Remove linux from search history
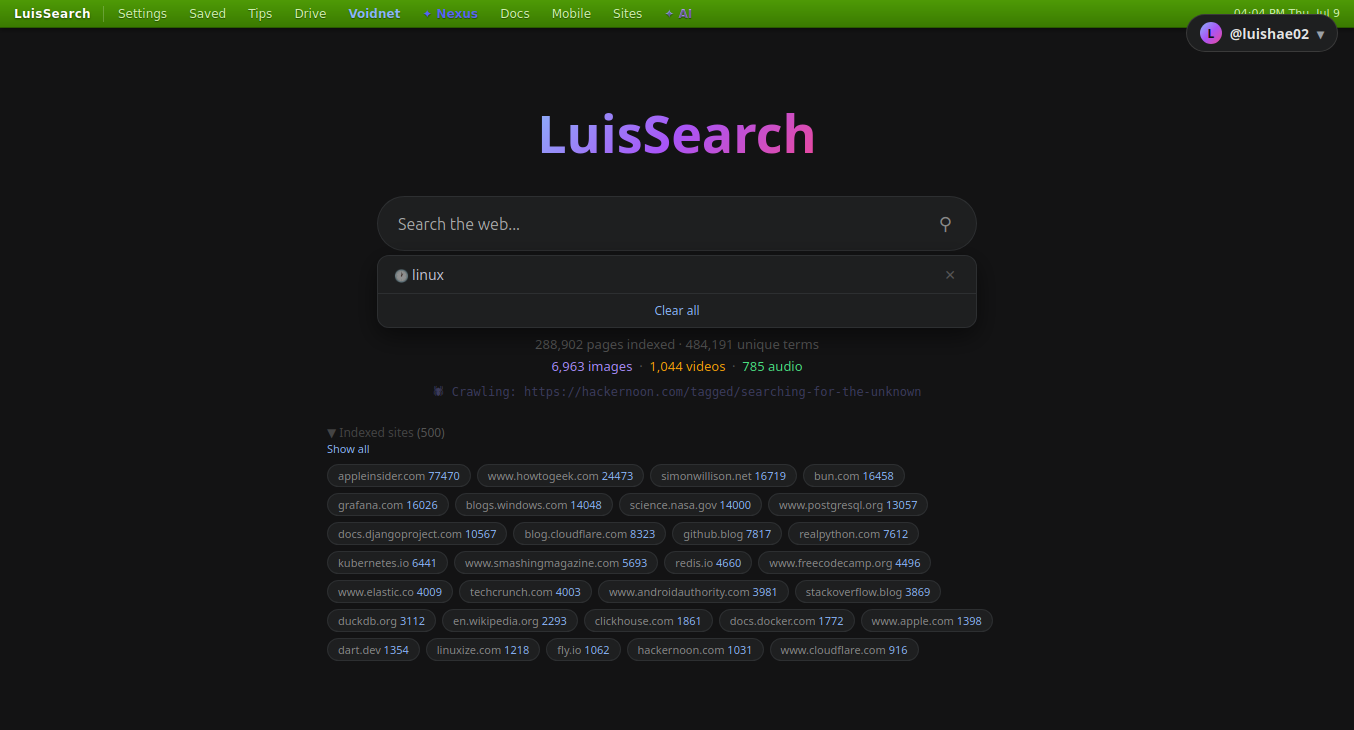 [950, 275]
